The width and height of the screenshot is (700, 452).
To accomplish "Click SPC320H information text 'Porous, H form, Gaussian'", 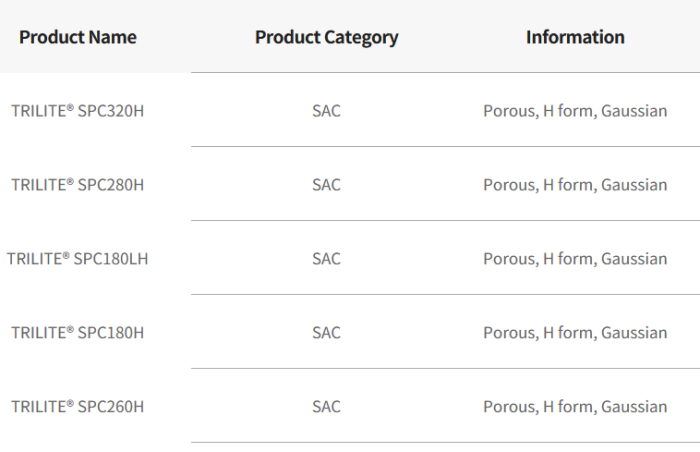I will pyautogui.click(x=575, y=111).
